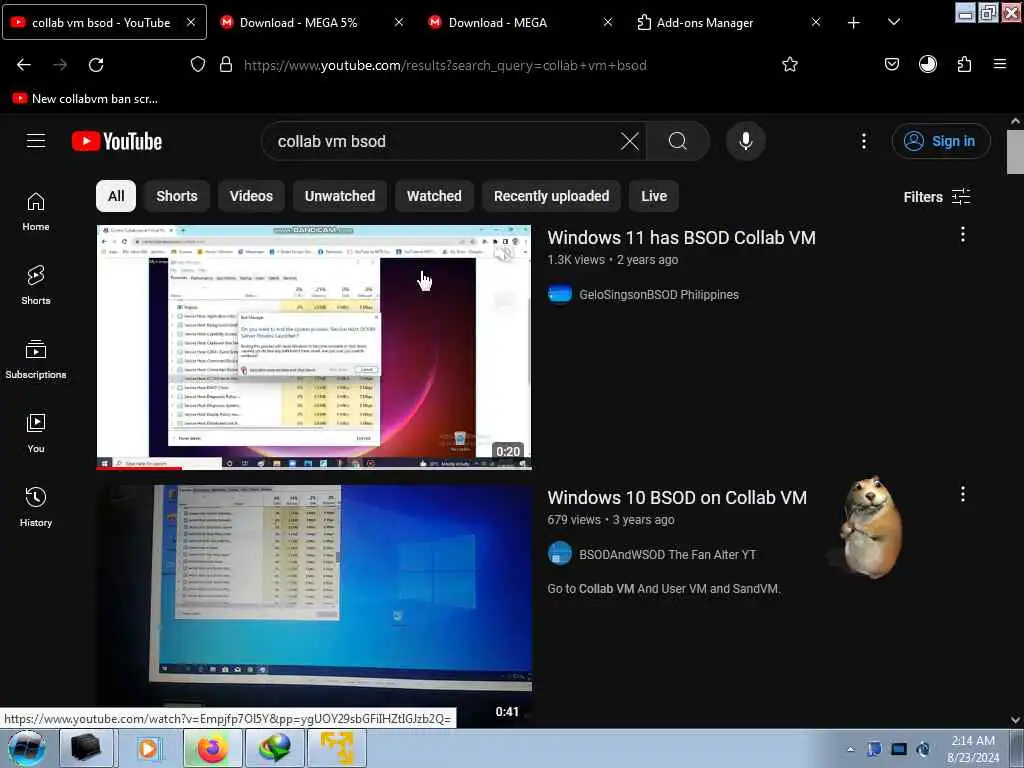Open the Firefox account icon

coord(927,64)
